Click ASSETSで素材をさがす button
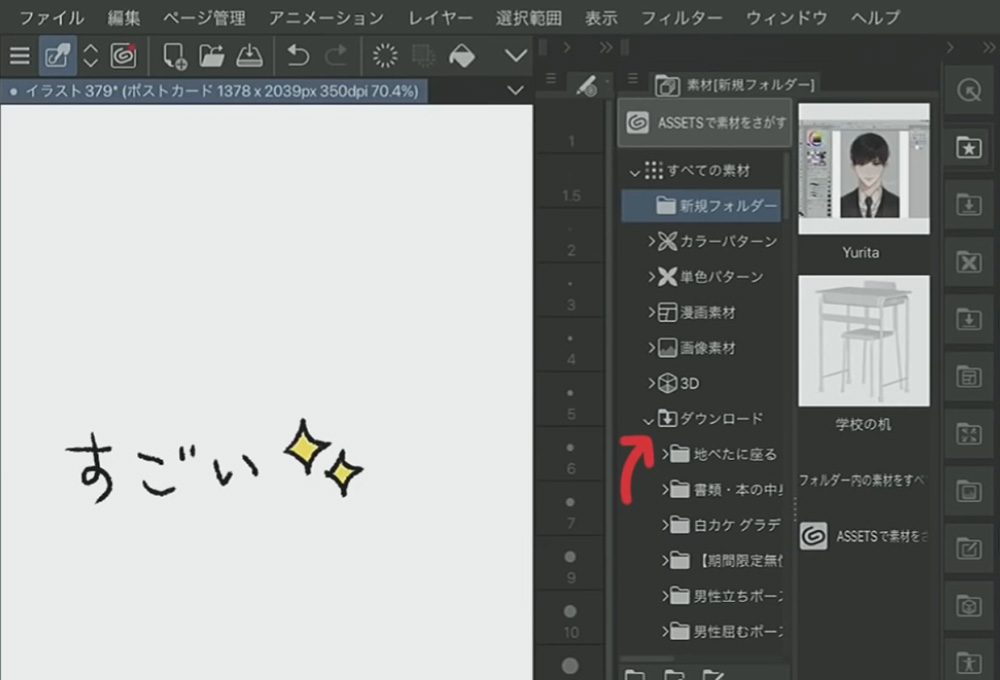The width and height of the screenshot is (1000, 680). 706,122
